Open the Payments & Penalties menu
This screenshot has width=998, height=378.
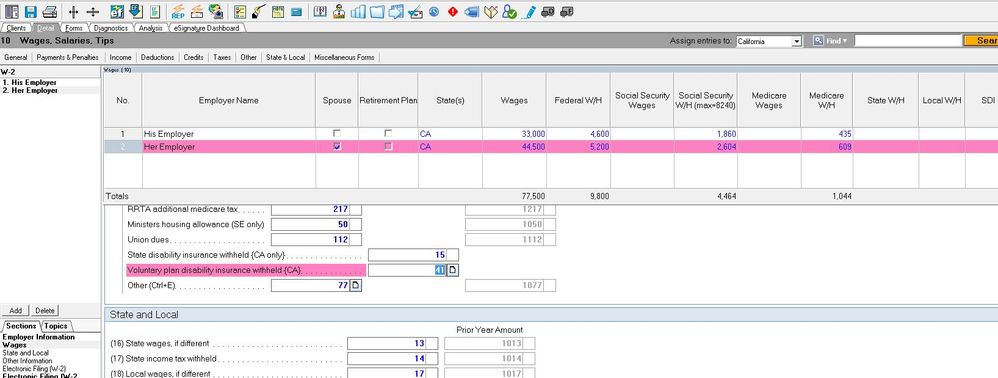(x=67, y=57)
